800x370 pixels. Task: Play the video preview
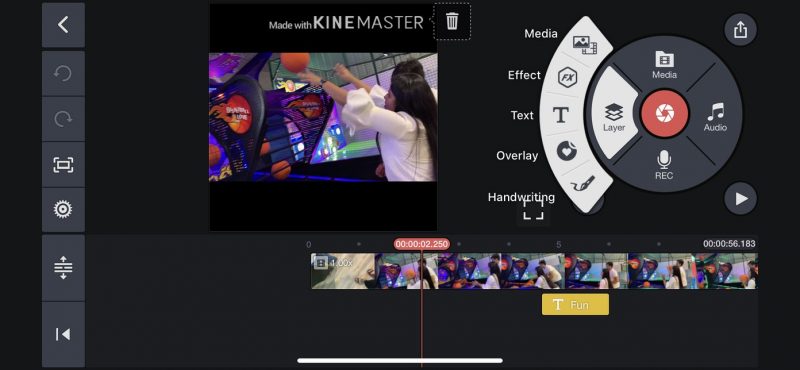740,199
